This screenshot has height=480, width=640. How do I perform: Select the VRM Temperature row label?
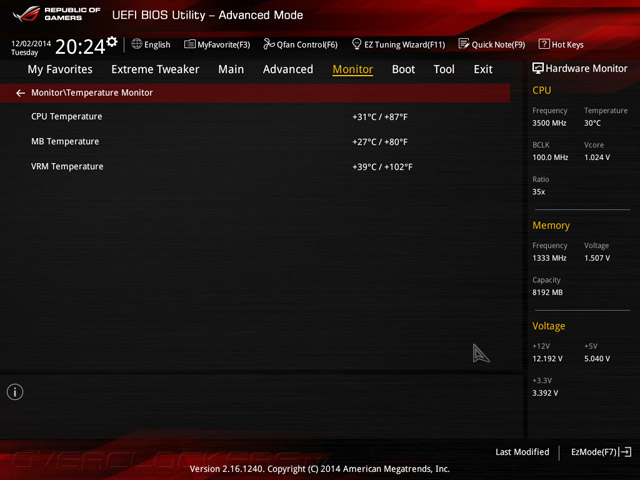(67, 167)
